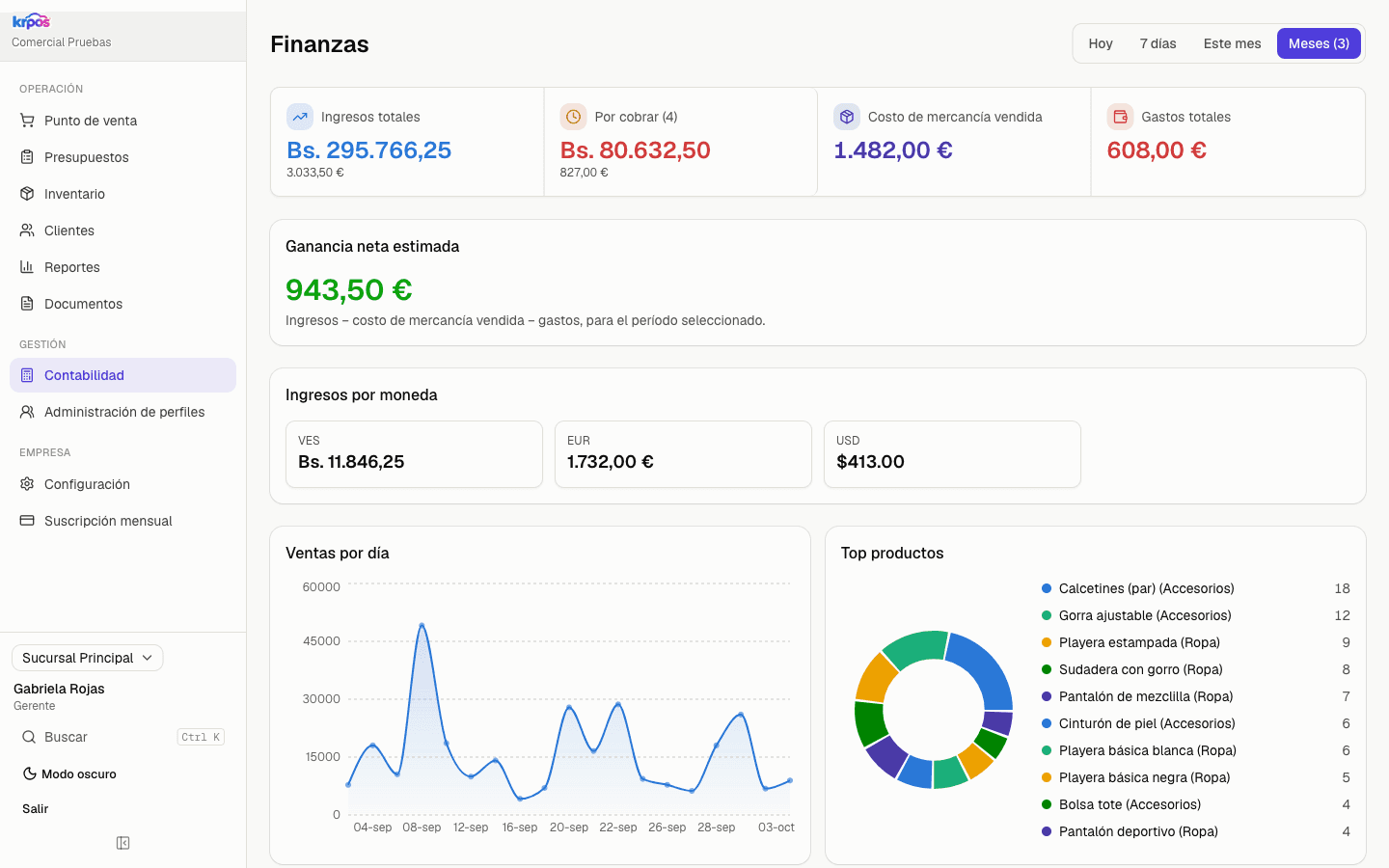Click the VES income card
1389x868 pixels.
point(414,454)
